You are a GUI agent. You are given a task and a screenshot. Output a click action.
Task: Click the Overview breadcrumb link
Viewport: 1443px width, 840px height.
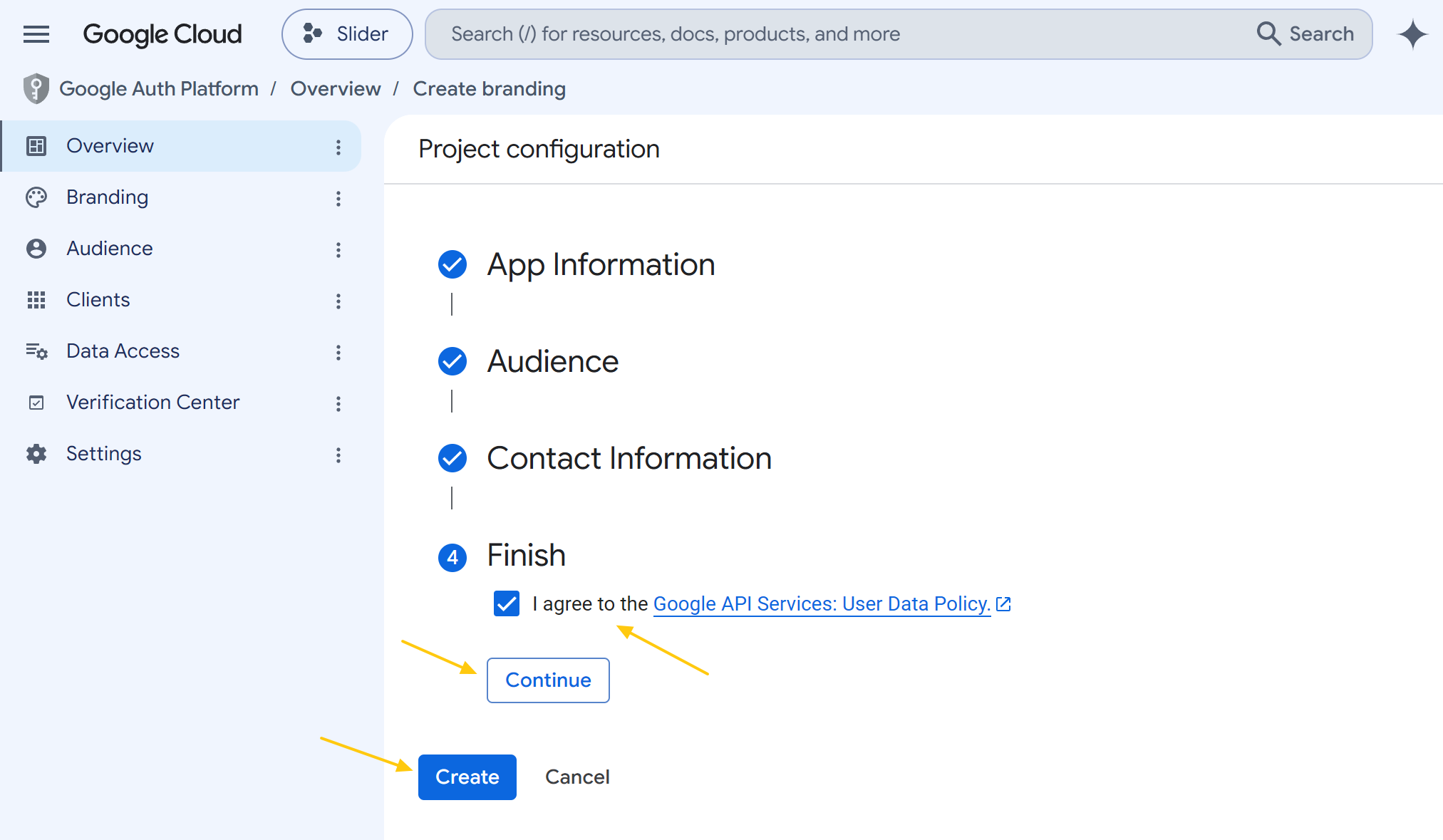click(x=336, y=88)
